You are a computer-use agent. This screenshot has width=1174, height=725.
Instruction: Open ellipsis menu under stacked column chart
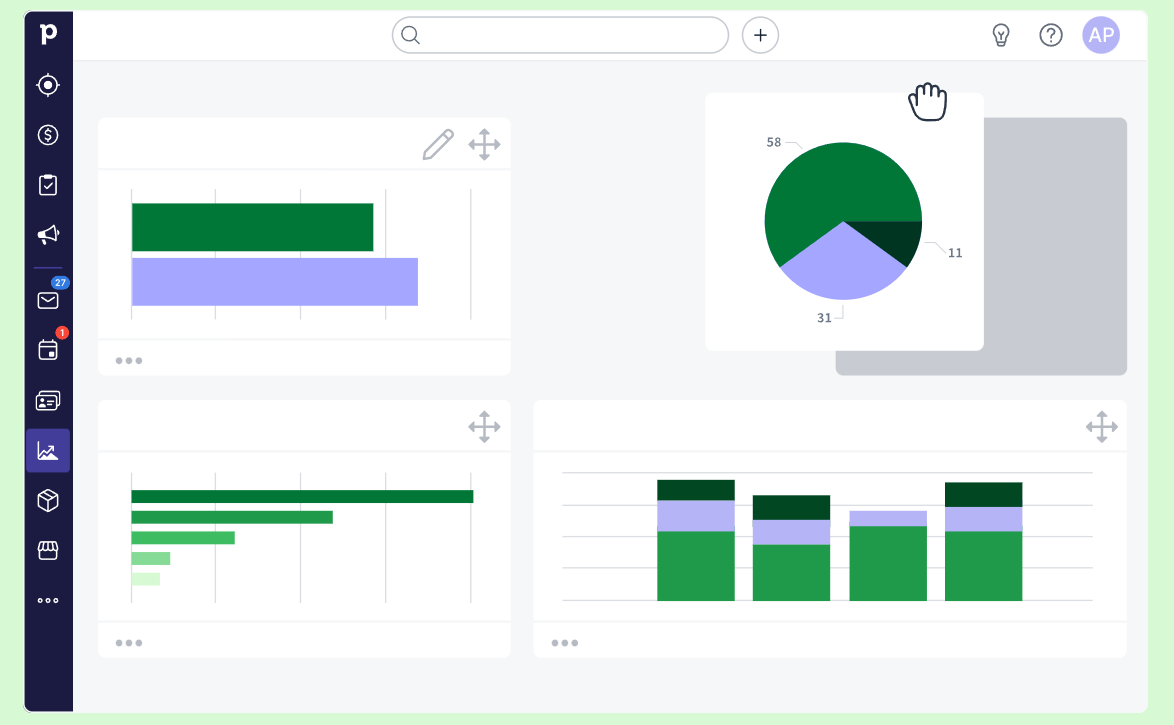click(565, 643)
